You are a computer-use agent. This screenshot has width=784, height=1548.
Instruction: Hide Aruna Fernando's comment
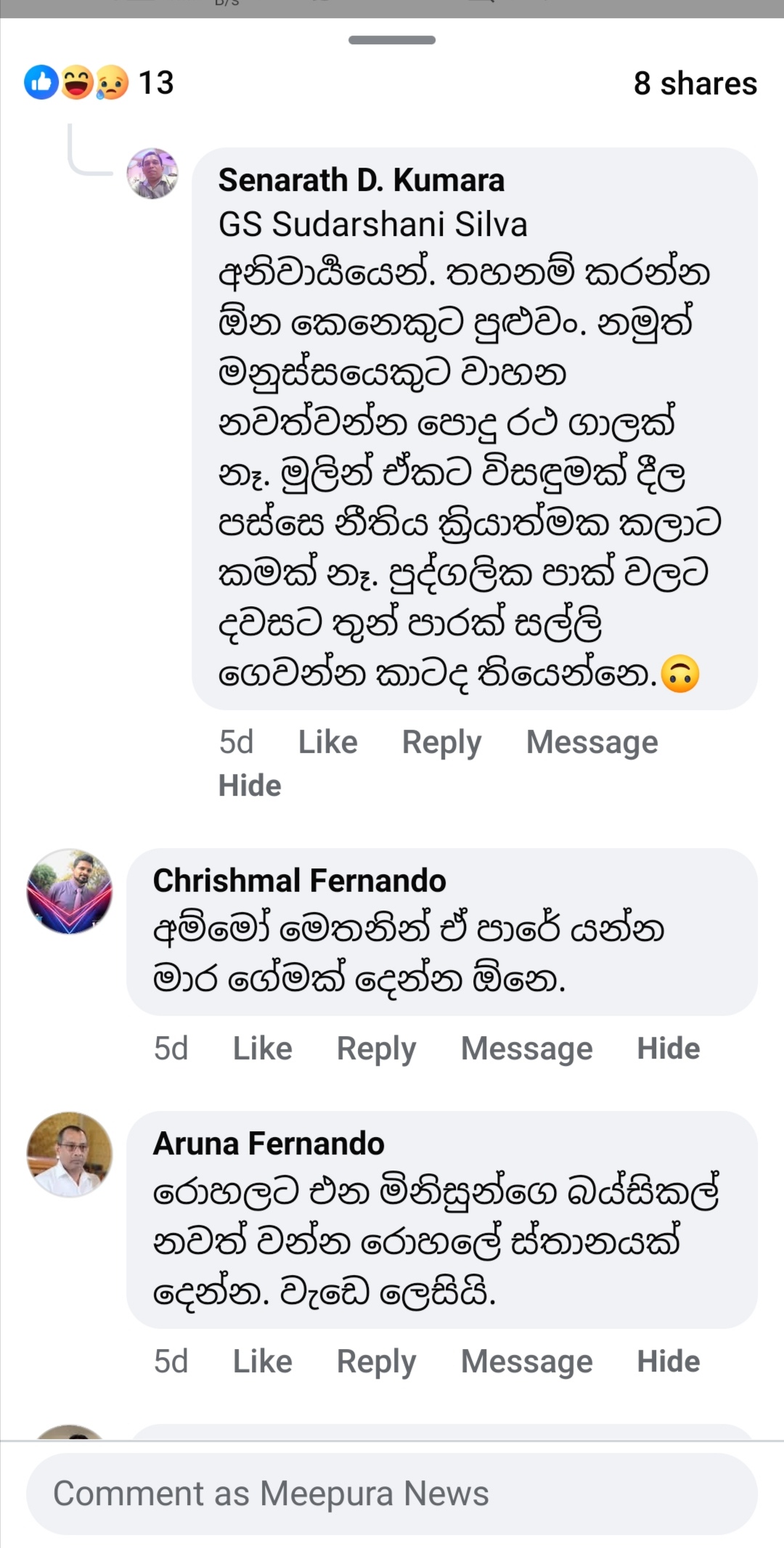click(668, 1361)
